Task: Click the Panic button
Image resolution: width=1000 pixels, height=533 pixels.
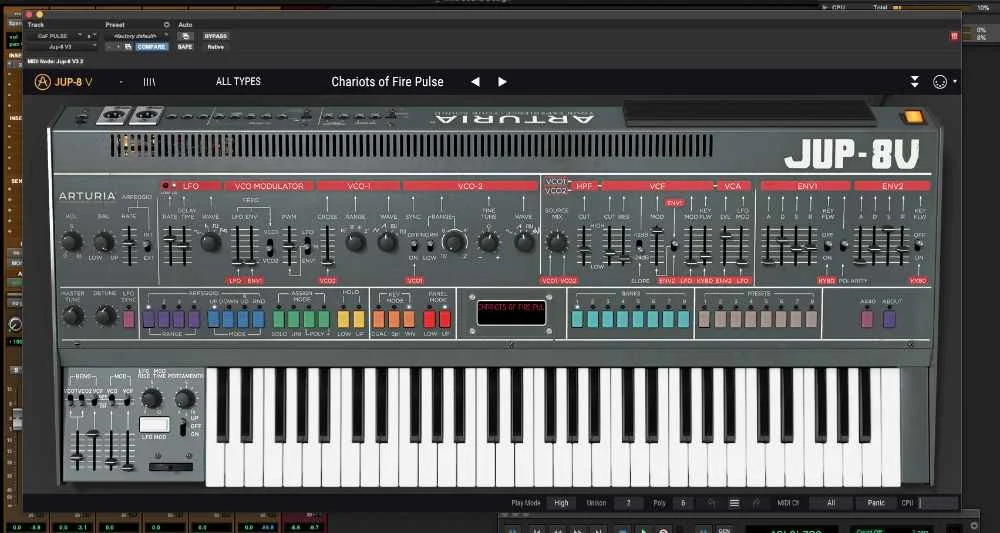Action: pyautogui.click(x=876, y=503)
